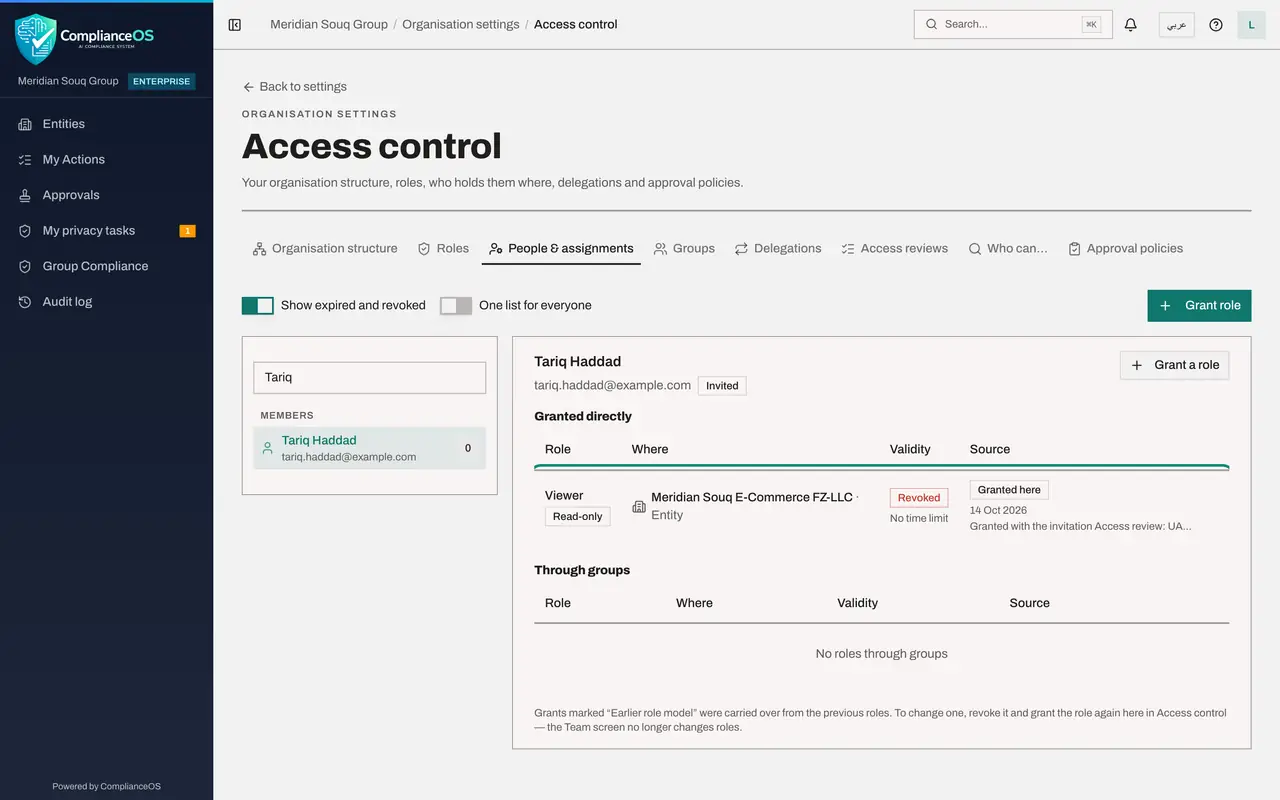This screenshot has width=1280, height=800.
Task: Click the green Grant role button
Action: tap(1199, 305)
